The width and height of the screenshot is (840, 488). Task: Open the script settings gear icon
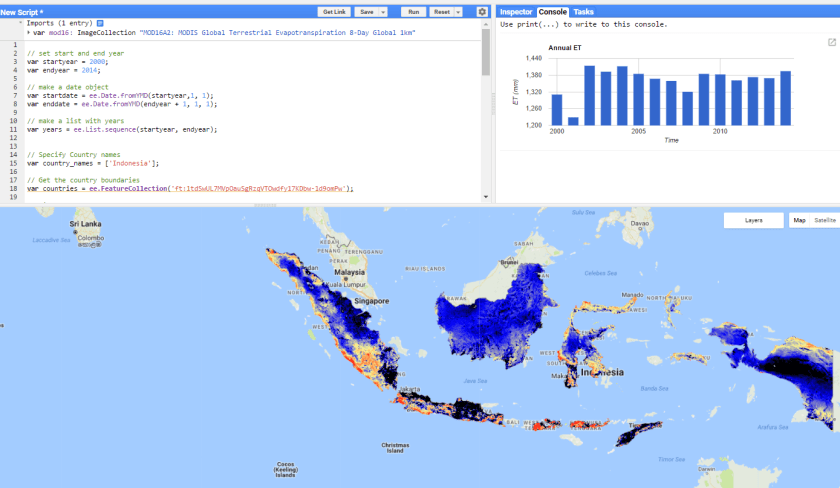coord(483,12)
